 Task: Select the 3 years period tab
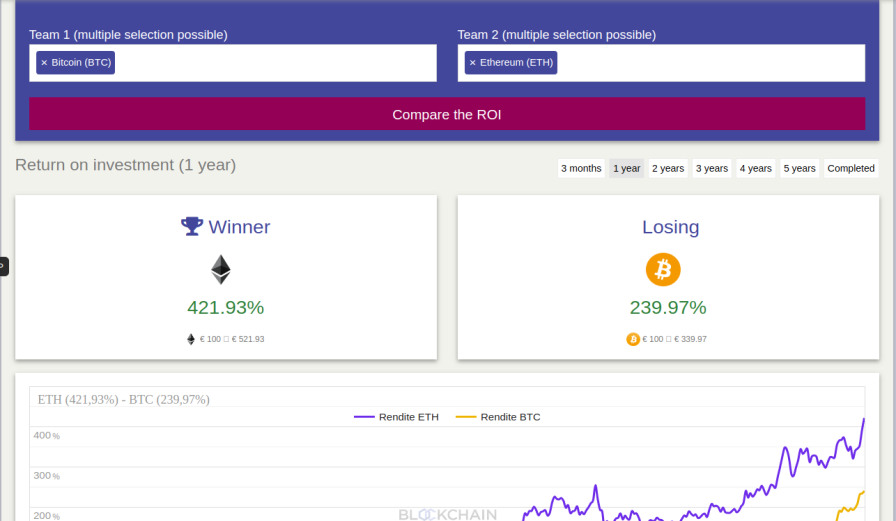click(x=712, y=169)
